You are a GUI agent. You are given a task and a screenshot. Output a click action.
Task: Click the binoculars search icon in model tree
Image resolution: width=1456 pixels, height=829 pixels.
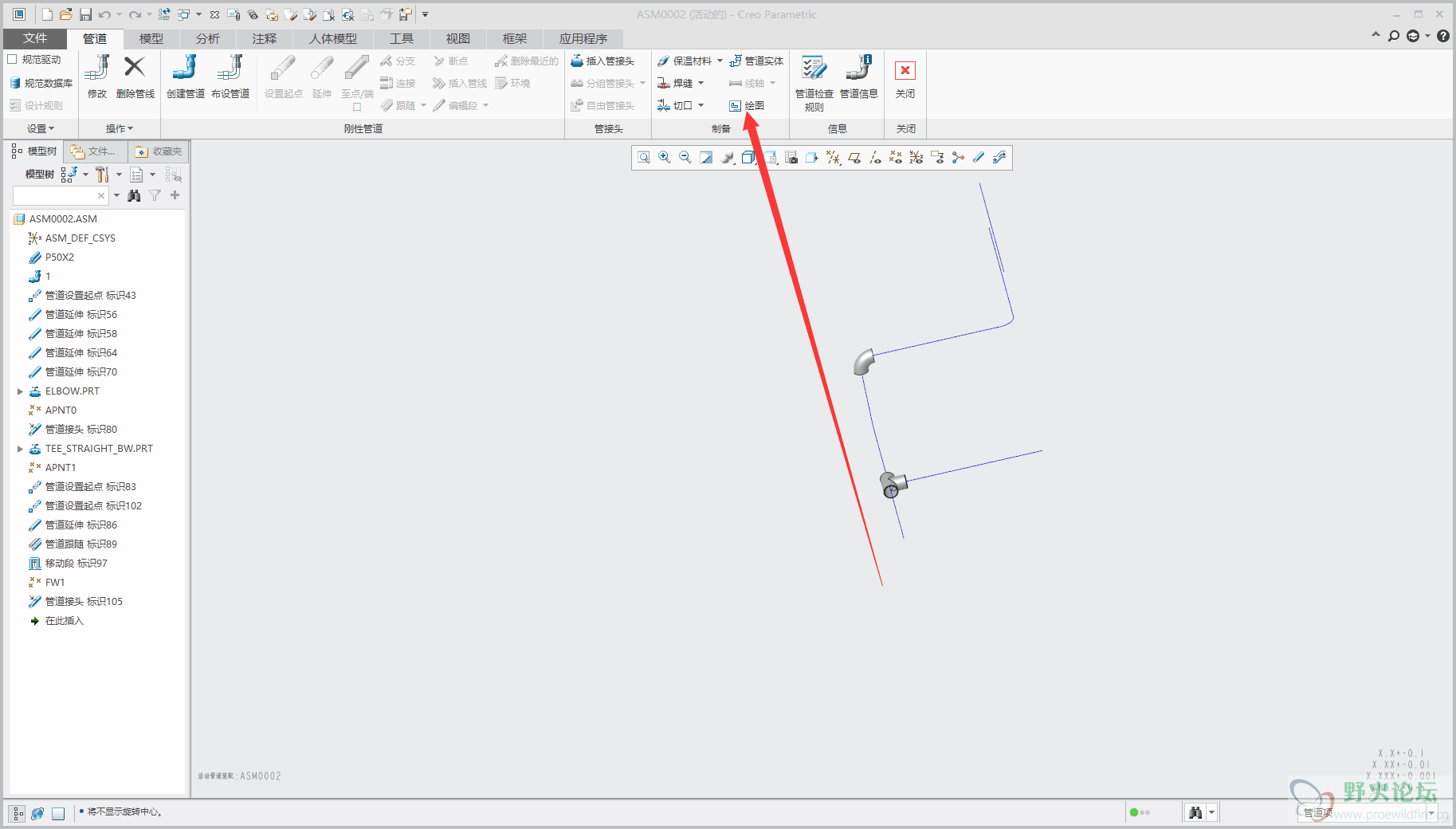[134, 195]
